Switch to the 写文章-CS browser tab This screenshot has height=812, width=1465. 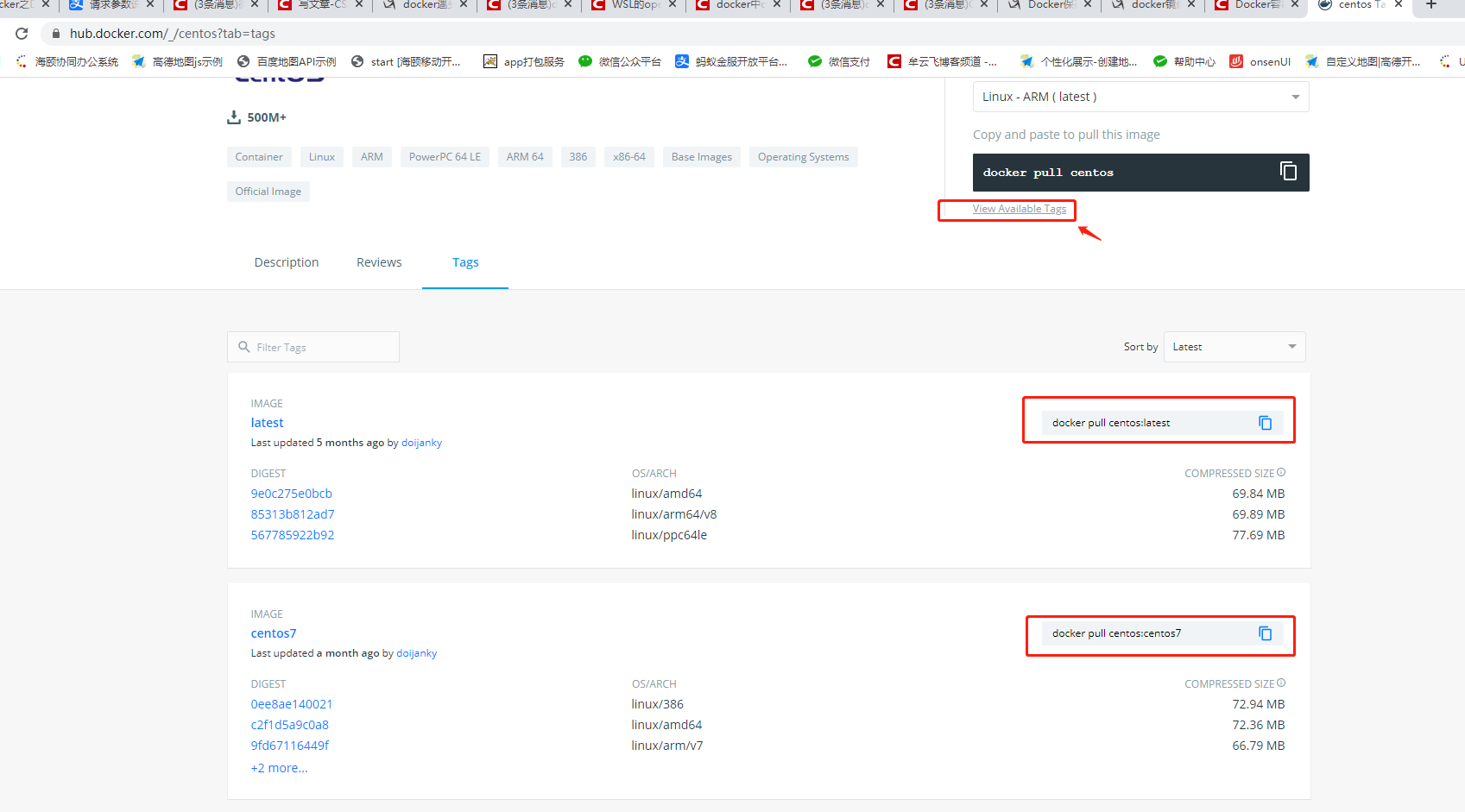pos(319,6)
